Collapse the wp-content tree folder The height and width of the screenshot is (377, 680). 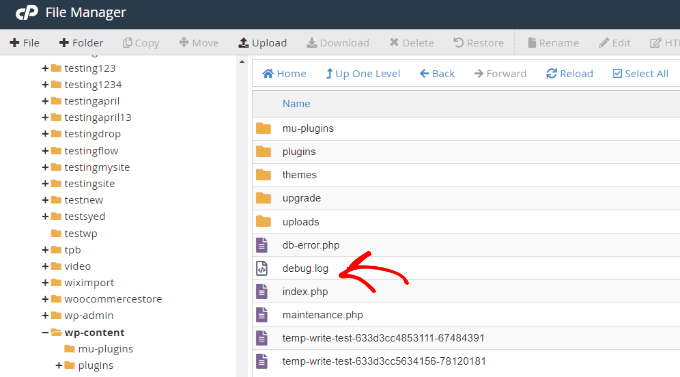point(45,333)
